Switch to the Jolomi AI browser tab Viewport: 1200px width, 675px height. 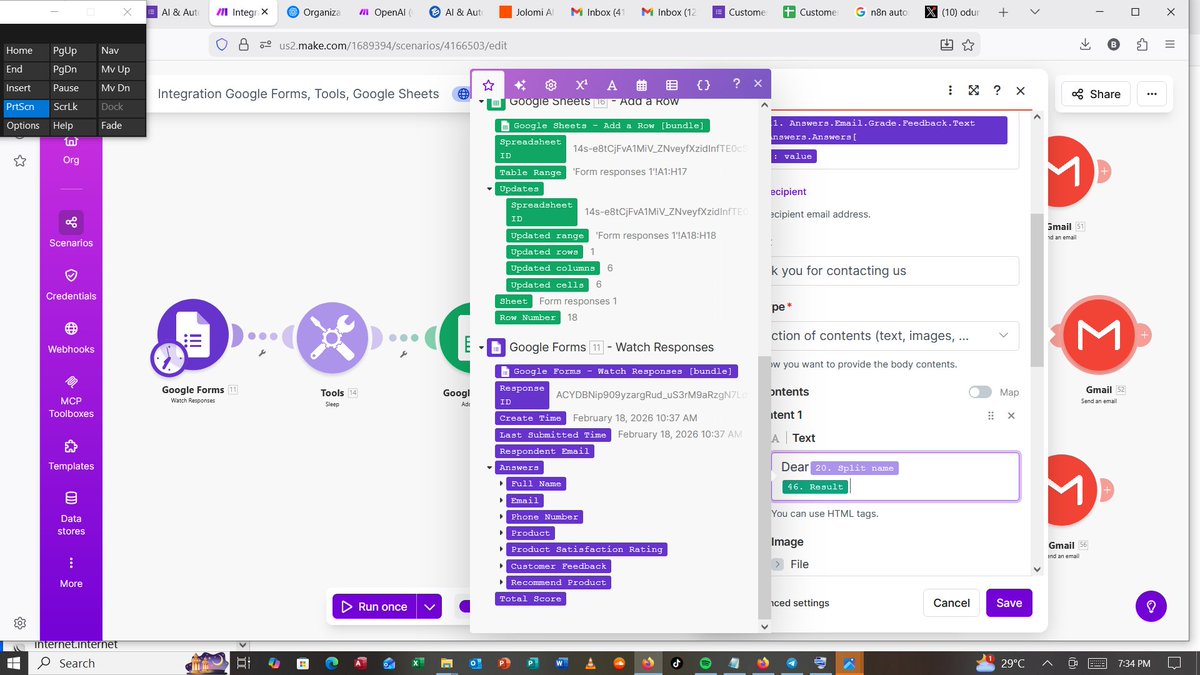point(527,12)
